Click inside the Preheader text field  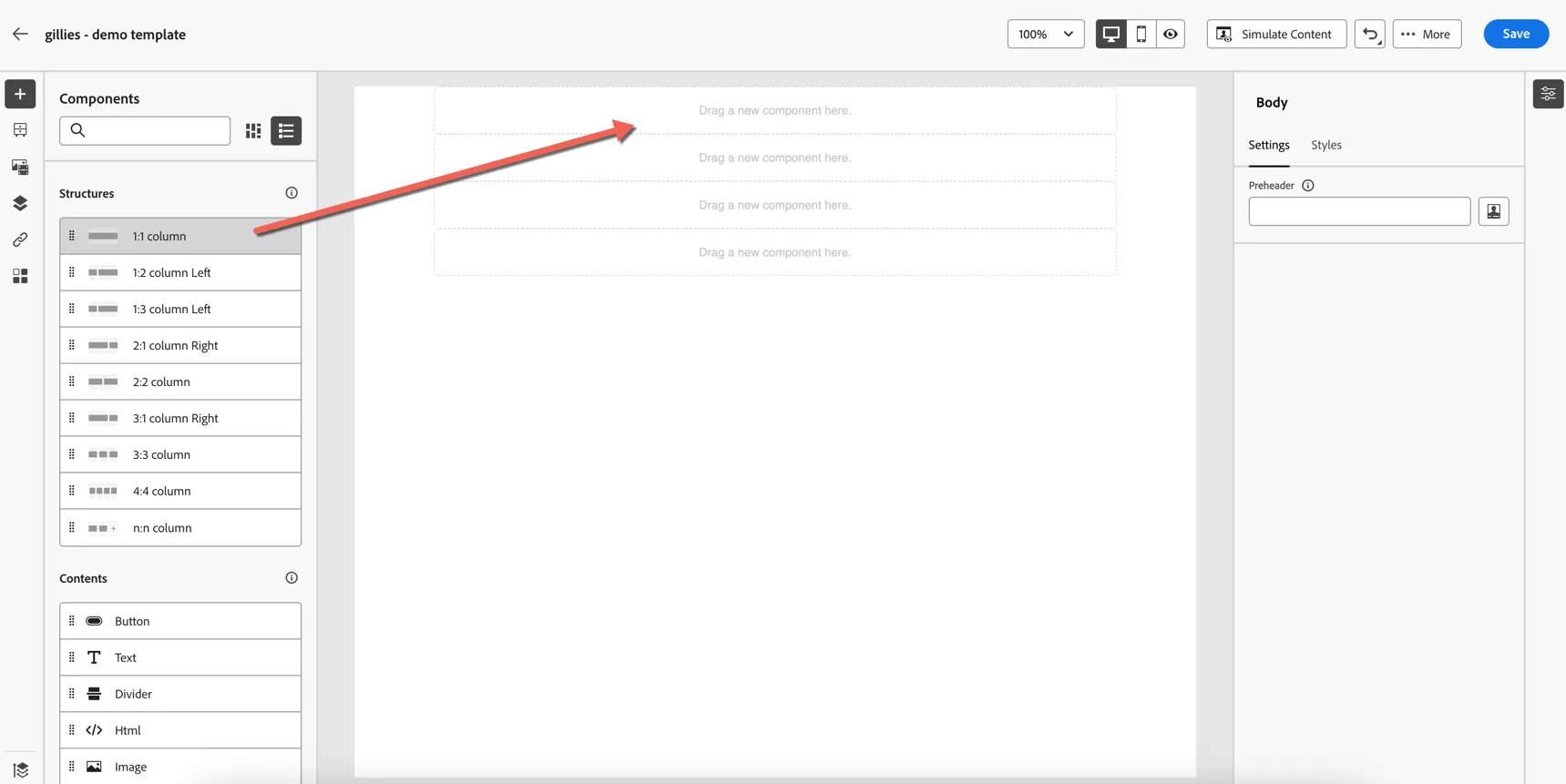1360,211
